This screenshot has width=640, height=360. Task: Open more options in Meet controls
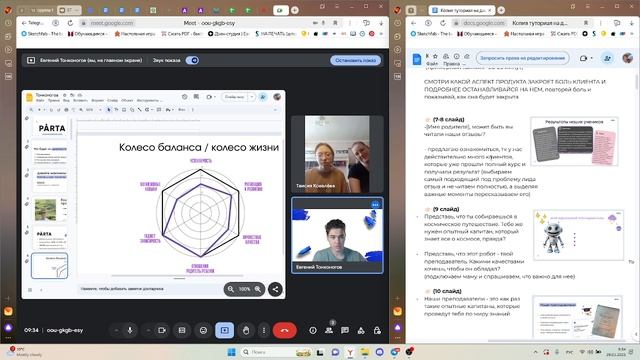[264, 330]
